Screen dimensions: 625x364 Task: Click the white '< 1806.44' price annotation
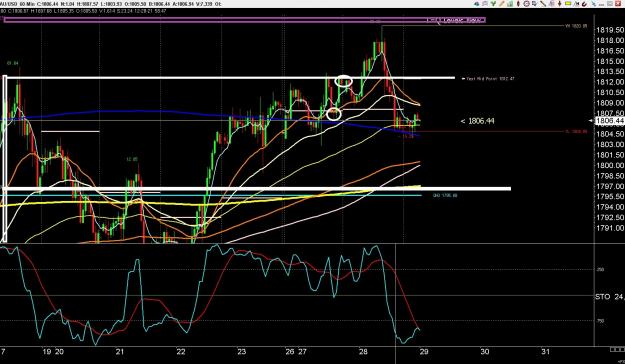pos(478,121)
